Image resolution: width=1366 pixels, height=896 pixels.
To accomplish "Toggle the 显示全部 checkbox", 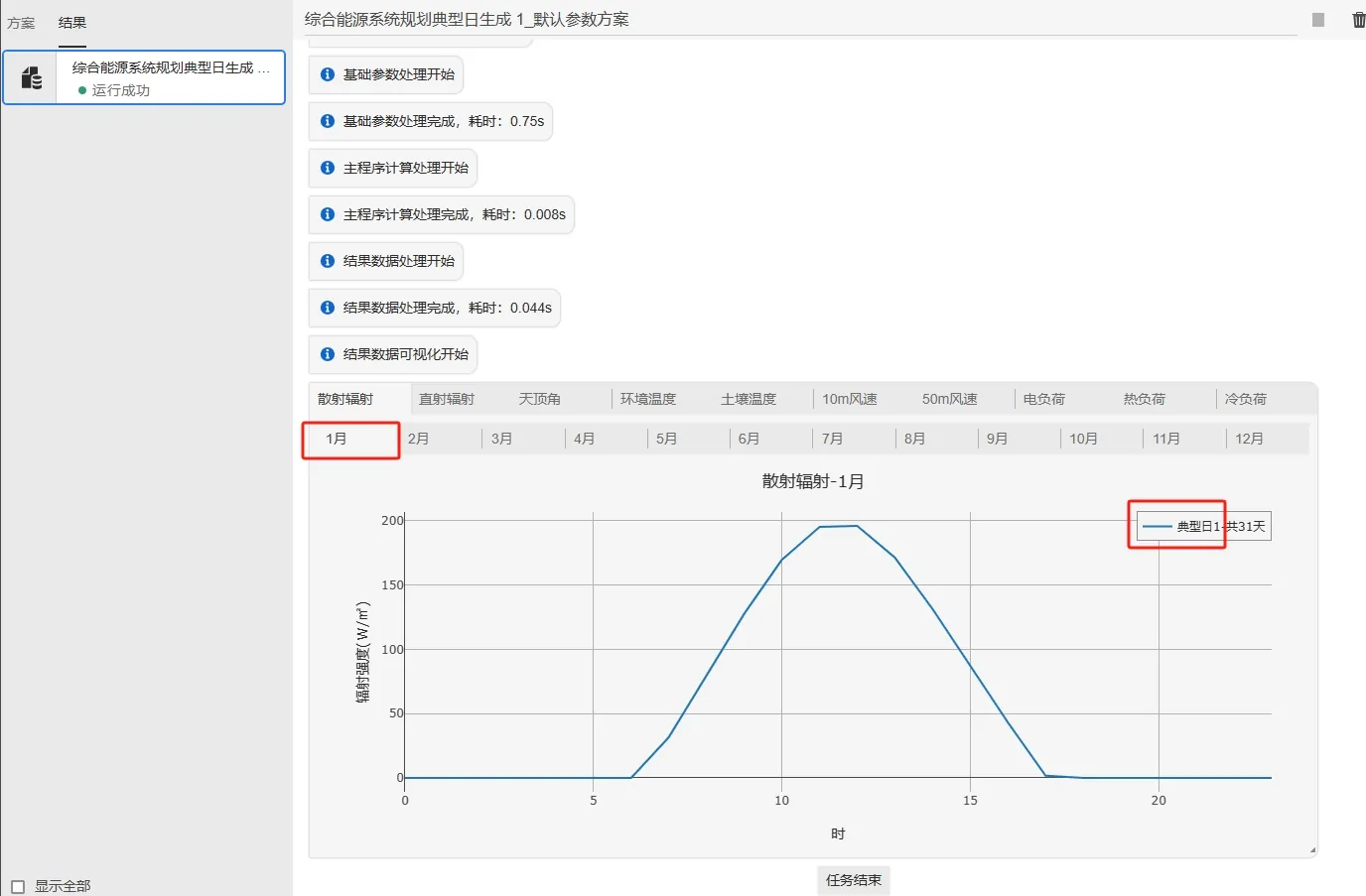I will (x=18, y=887).
